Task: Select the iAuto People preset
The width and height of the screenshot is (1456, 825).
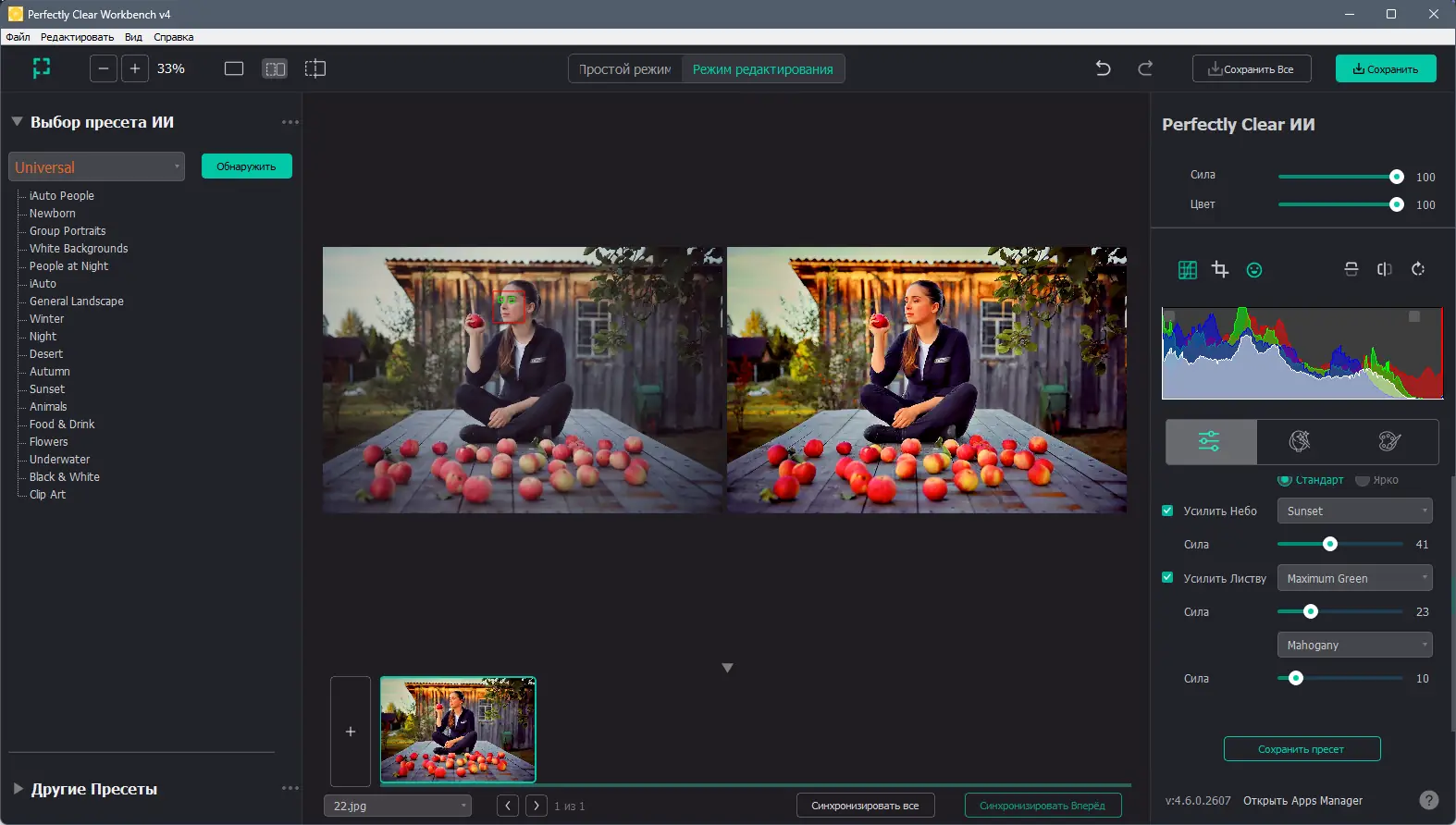Action: click(x=62, y=196)
